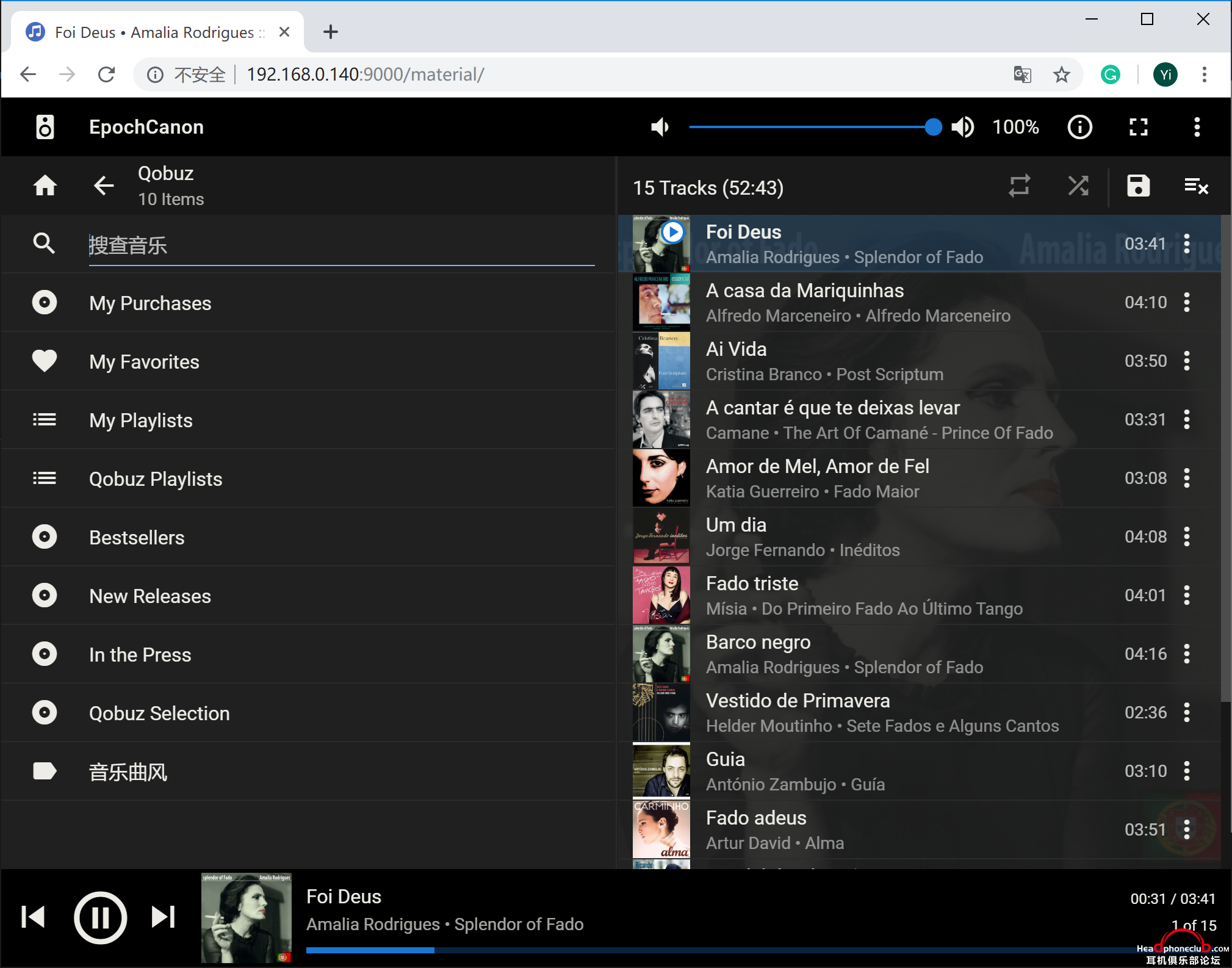This screenshot has height=968, width=1232.
Task: Open the track menu for Fado adeus
Action: 1187,829
